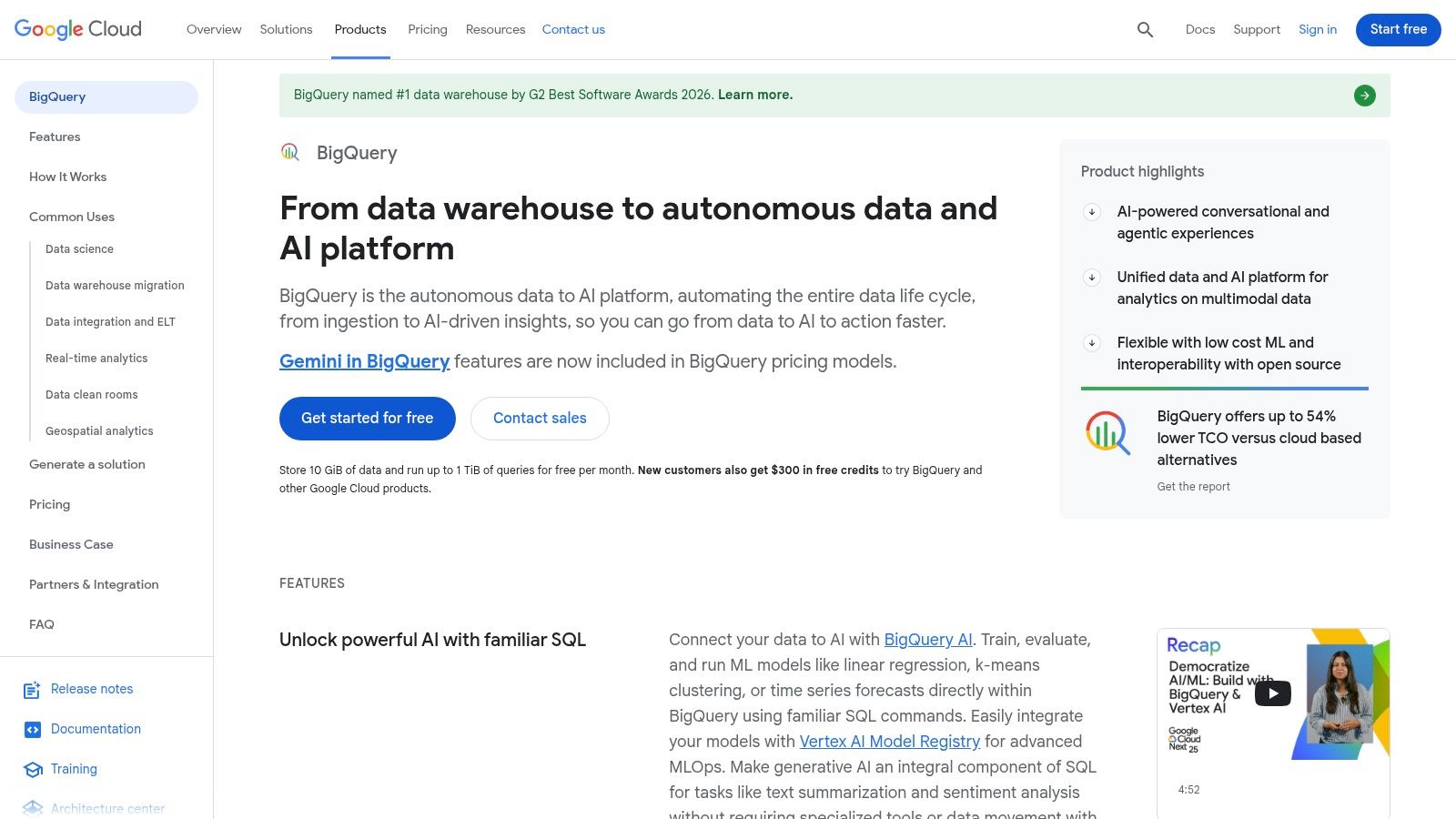Image resolution: width=1456 pixels, height=819 pixels.
Task: Click the green arrow on the announcement banner
Action: (x=1364, y=95)
